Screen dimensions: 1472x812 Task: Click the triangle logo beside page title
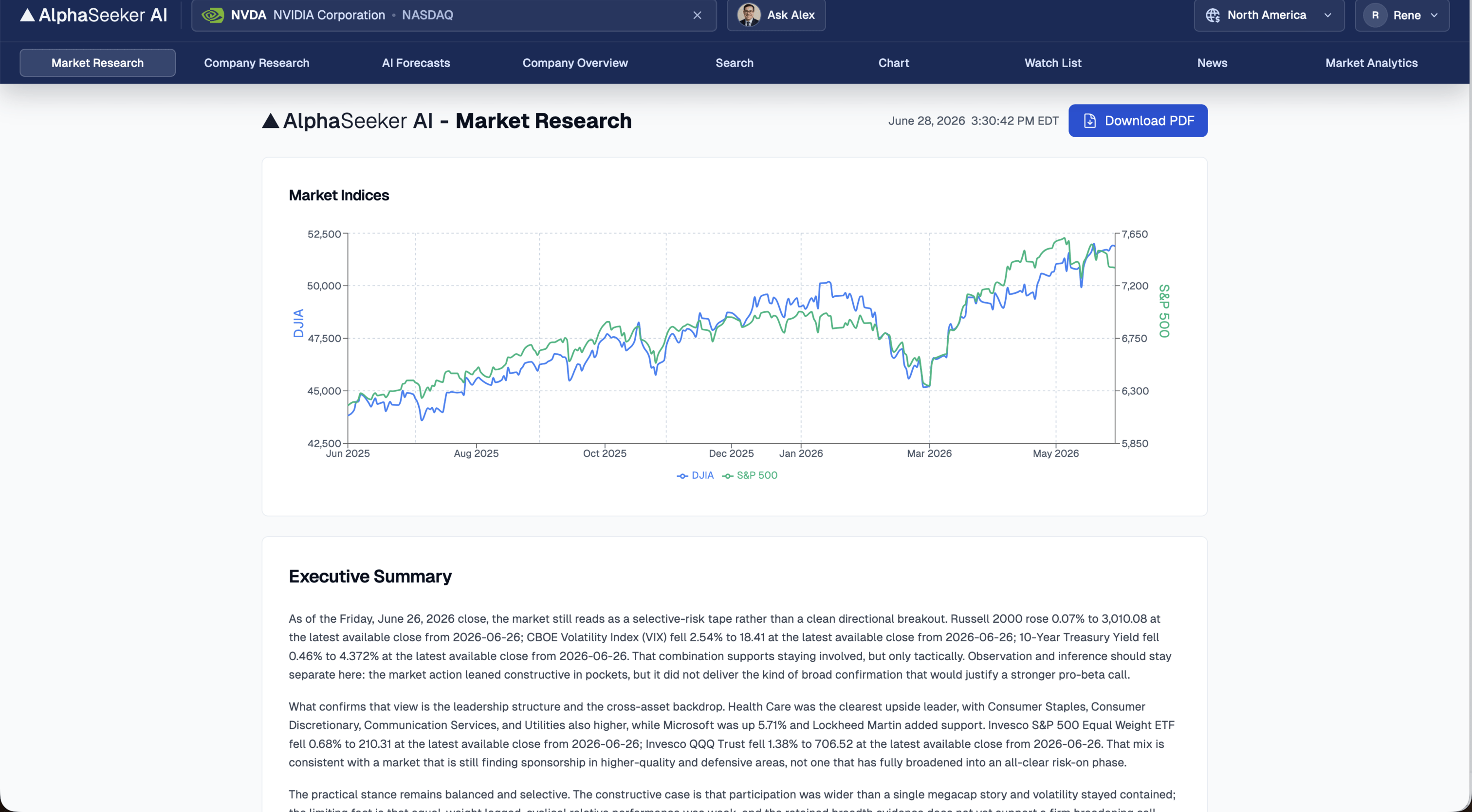(x=270, y=121)
